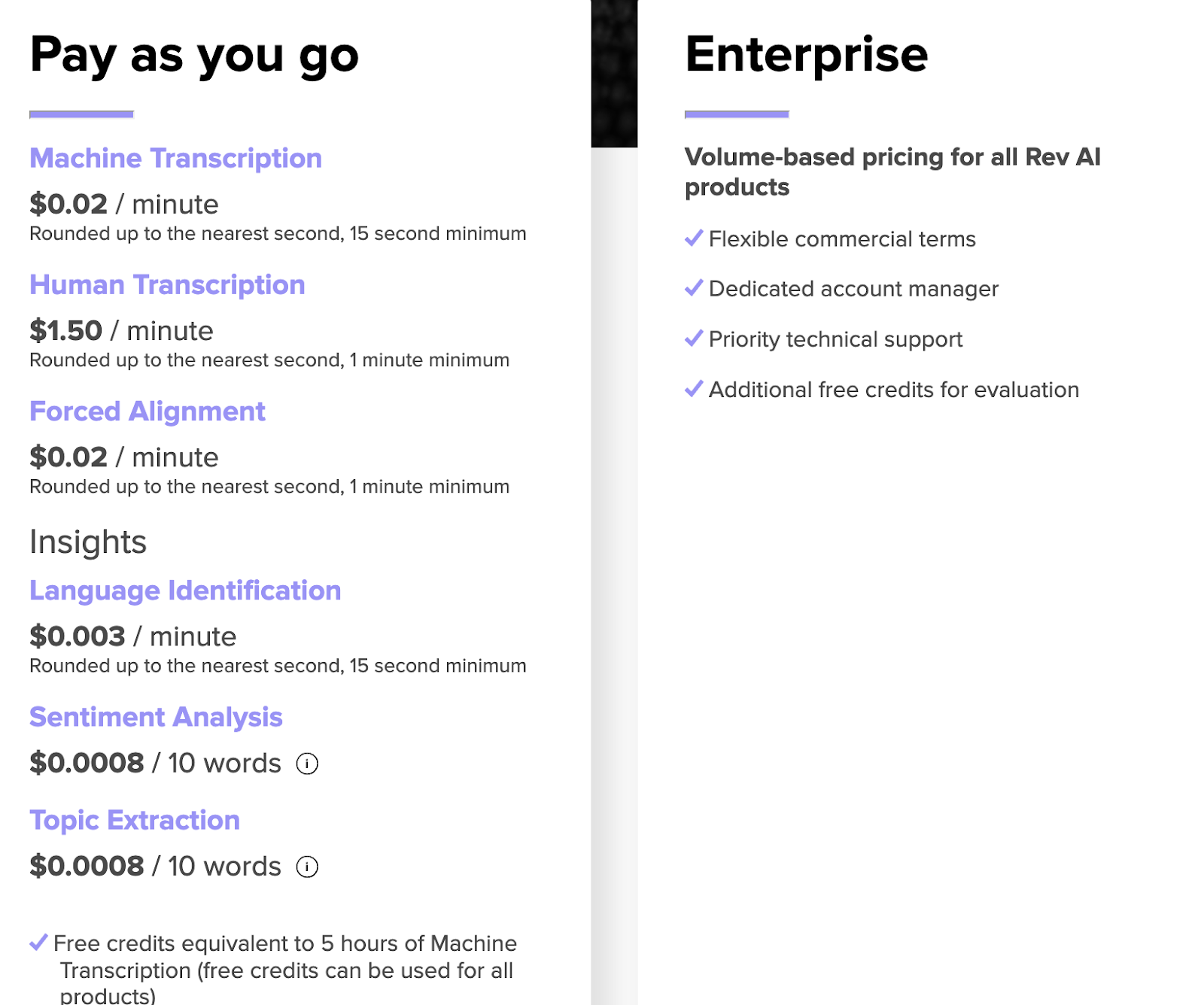Click the checkmark beside Priority technical support
Image resolution: width=1204 pixels, height=1005 pixels.
(x=694, y=339)
